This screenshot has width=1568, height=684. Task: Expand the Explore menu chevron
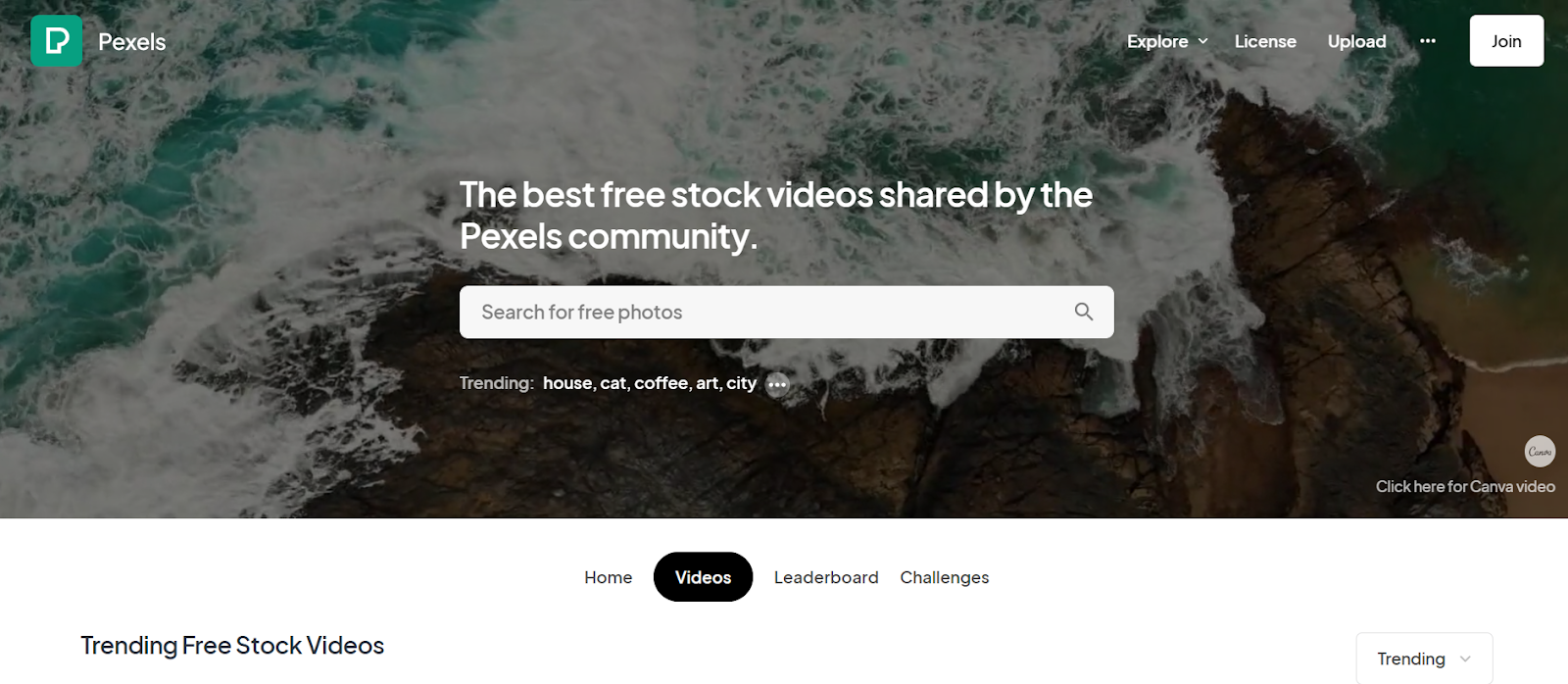click(1202, 41)
